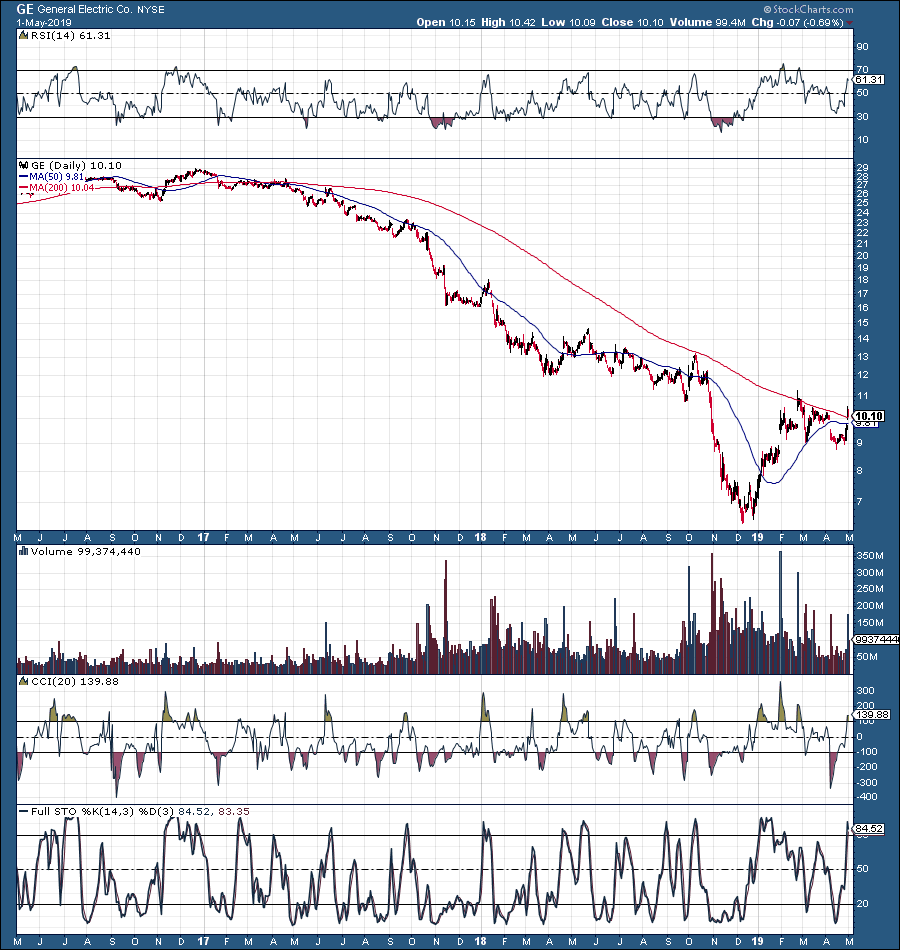Click the 99374440 tag on volume axis
Screen dimensions: 900x950
[x=876, y=639]
